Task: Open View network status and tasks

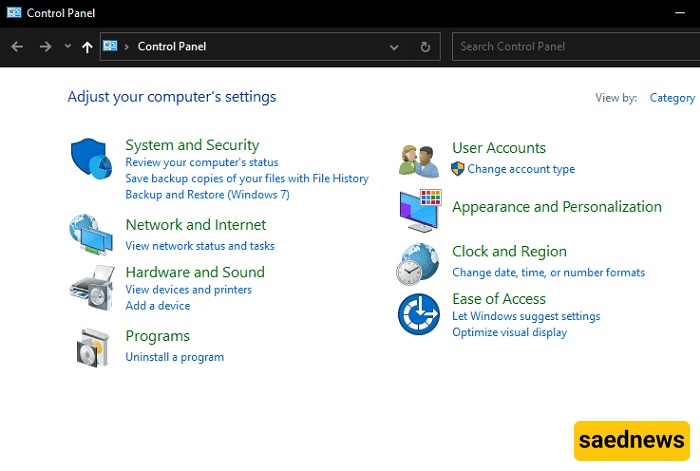Action: click(x=200, y=246)
